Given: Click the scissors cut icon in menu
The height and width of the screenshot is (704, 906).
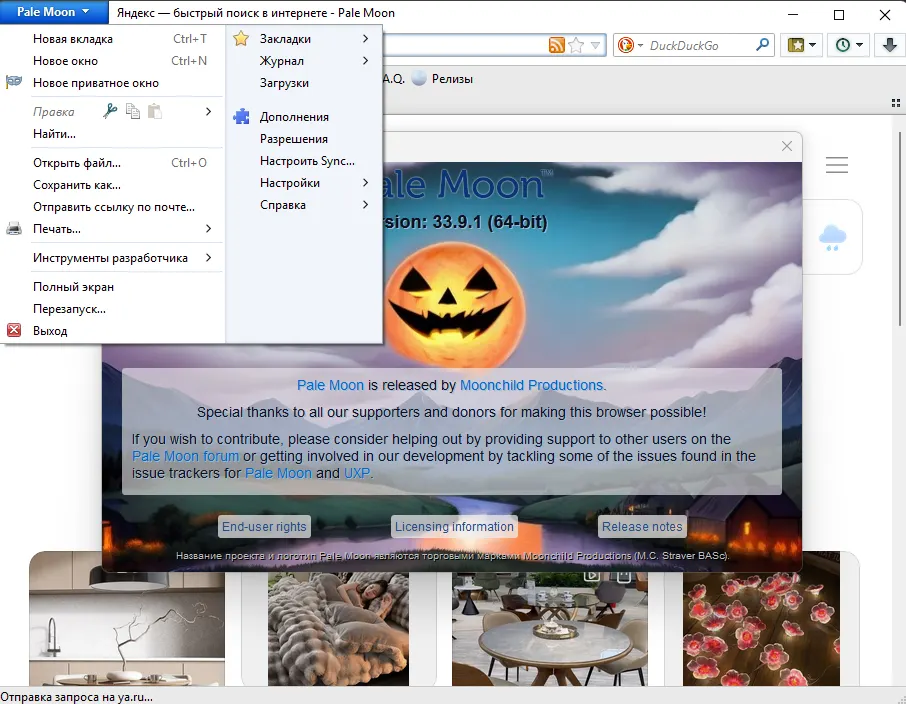Looking at the screenshot, I should pos(110,112).
